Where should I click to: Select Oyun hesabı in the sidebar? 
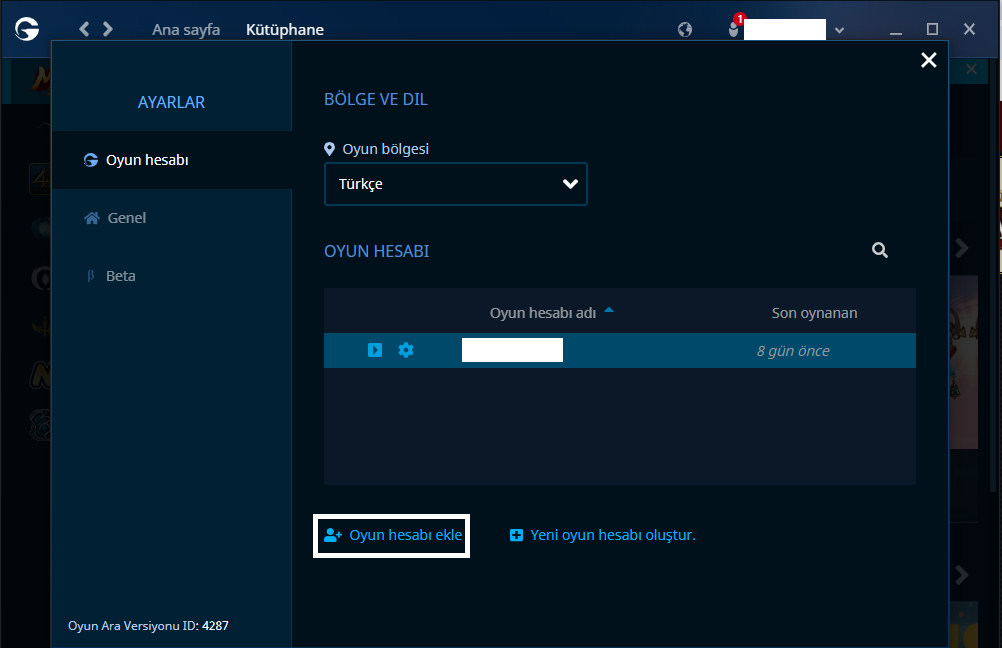click(172, 160)
